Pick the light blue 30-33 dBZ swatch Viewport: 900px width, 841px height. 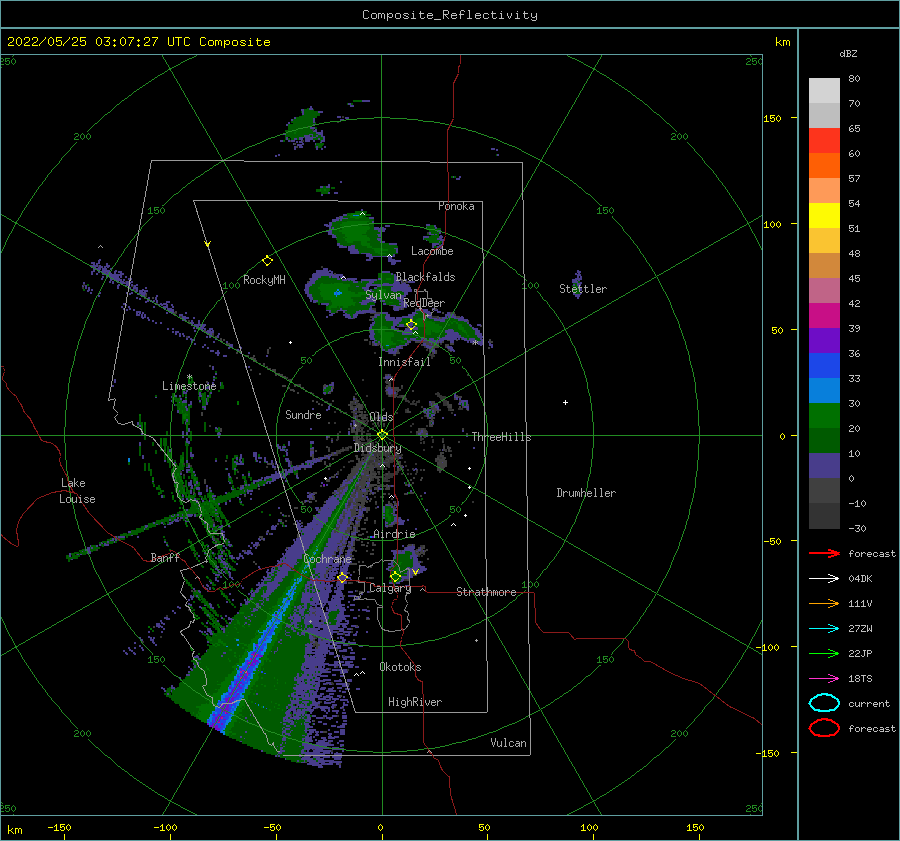point(824,391)
